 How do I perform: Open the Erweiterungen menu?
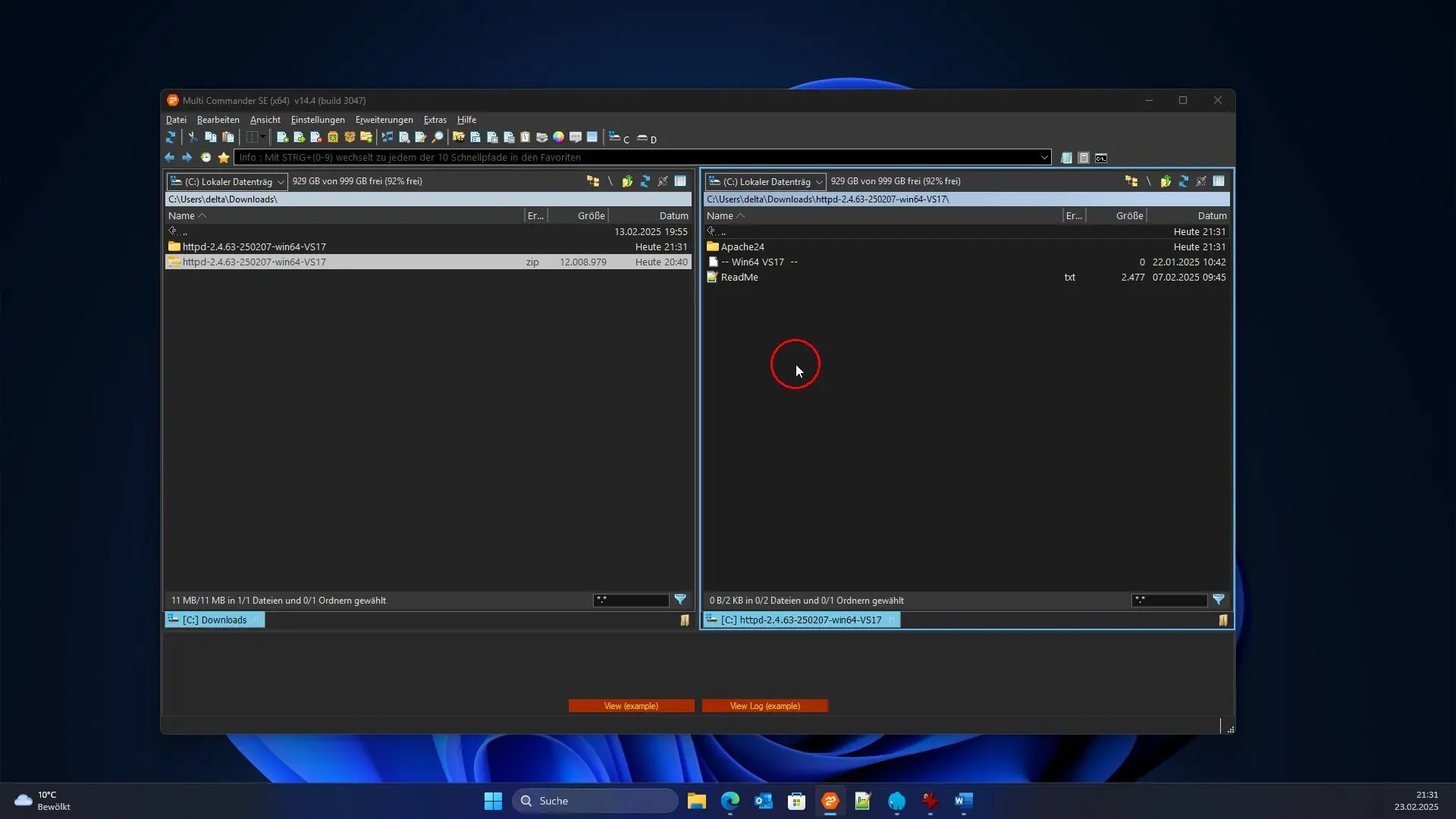pos(384,120)
